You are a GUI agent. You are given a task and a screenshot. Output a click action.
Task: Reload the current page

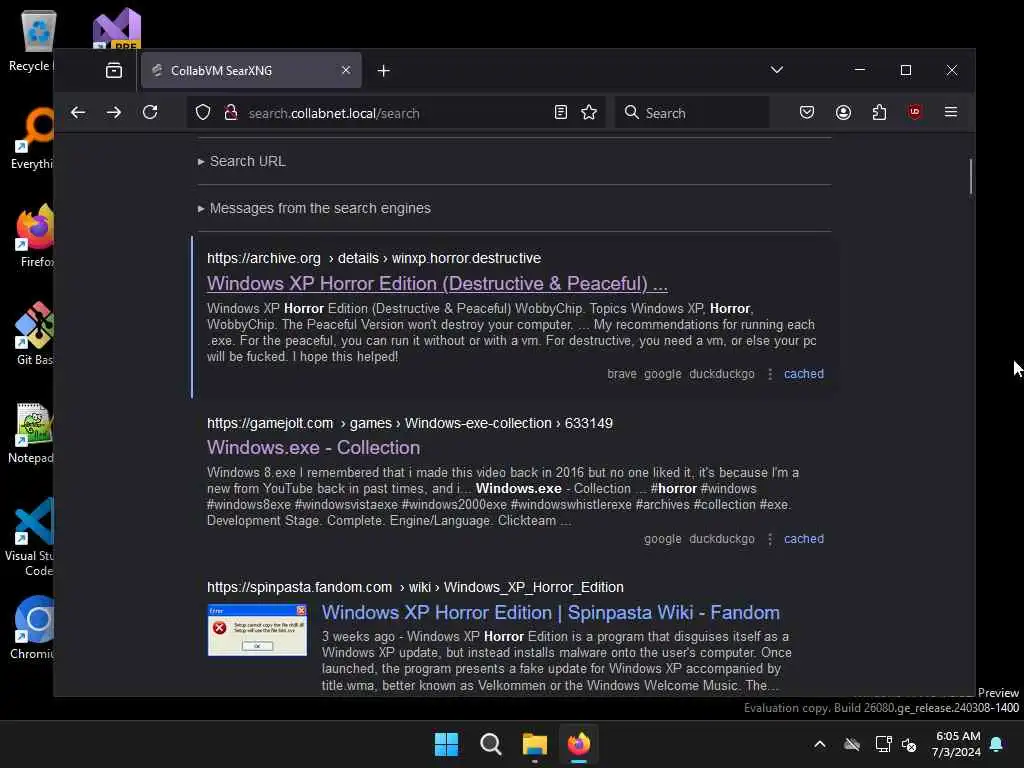click(150, 112)
